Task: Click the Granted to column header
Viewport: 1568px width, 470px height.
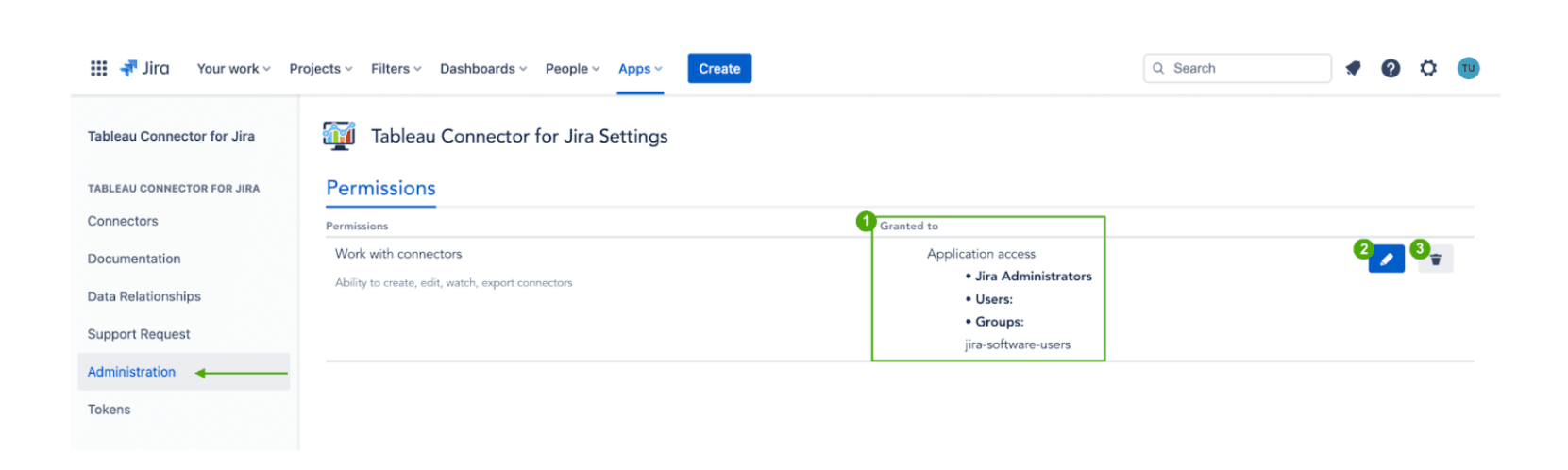Action: 909,227
